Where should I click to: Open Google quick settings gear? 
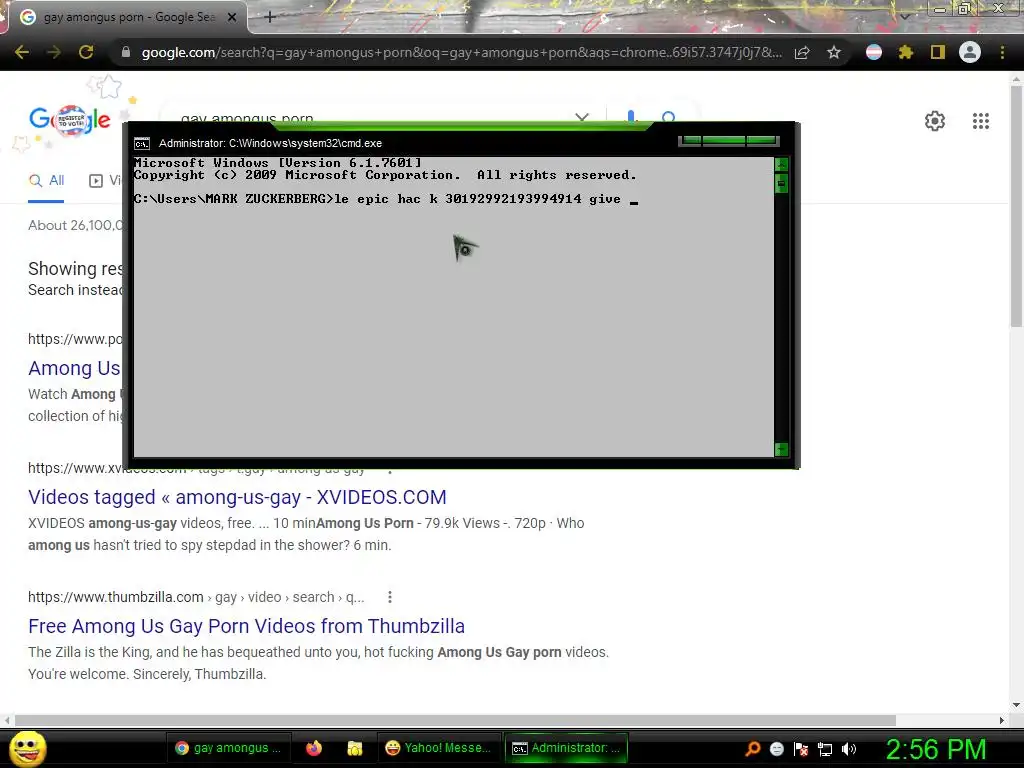pos(935,121)
